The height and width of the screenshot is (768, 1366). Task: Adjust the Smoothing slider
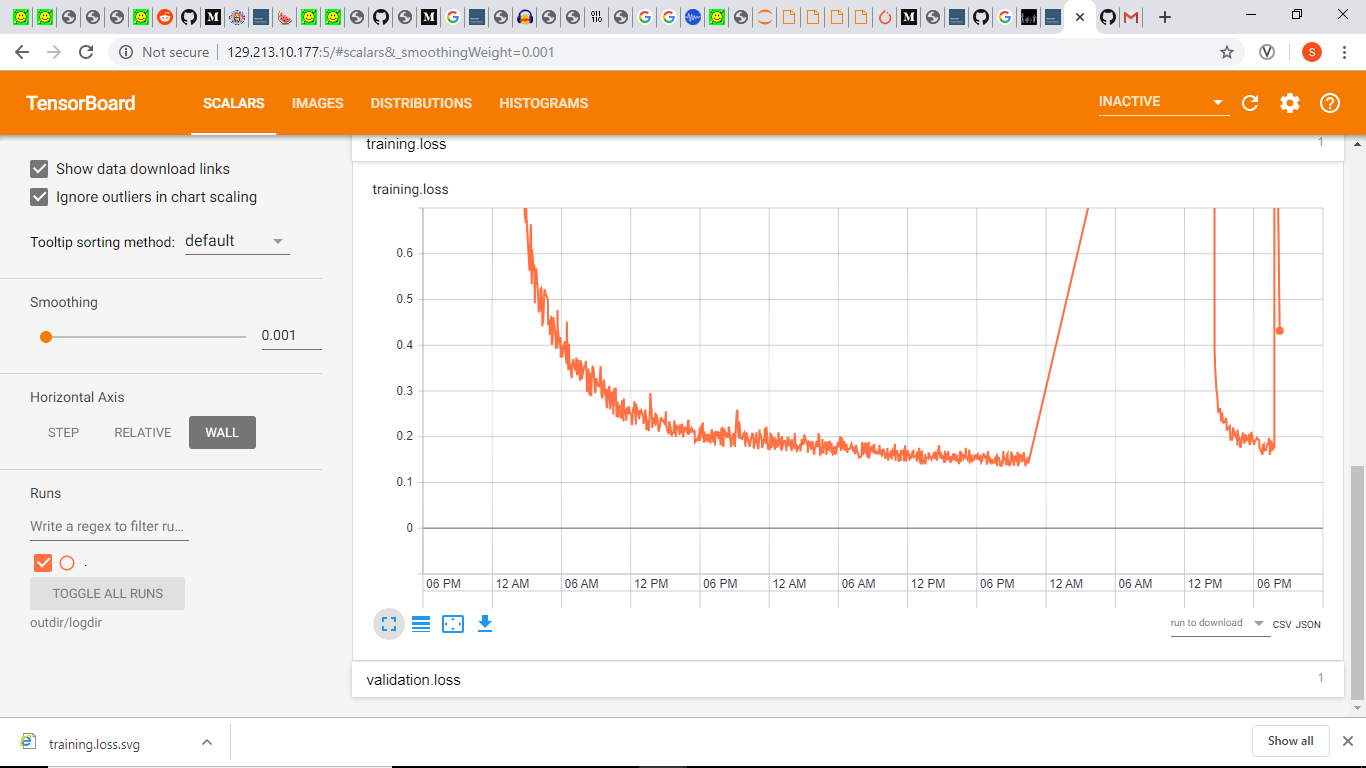tap(46, 337)
